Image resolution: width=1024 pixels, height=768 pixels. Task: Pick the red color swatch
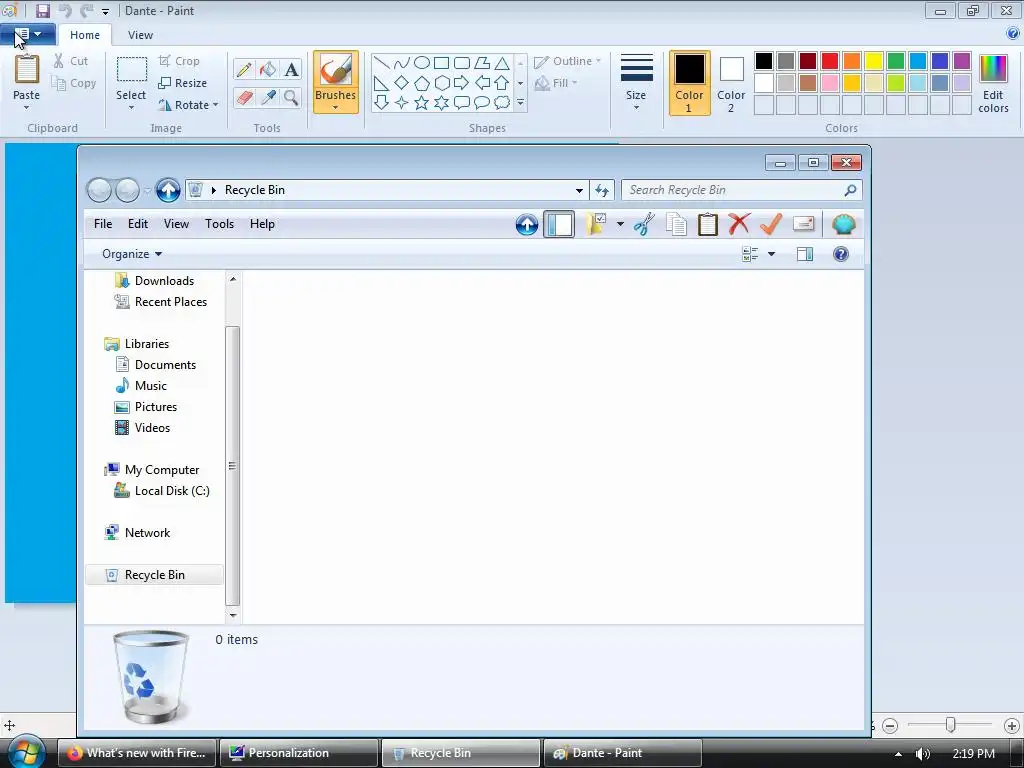click(x=830, y=61)
